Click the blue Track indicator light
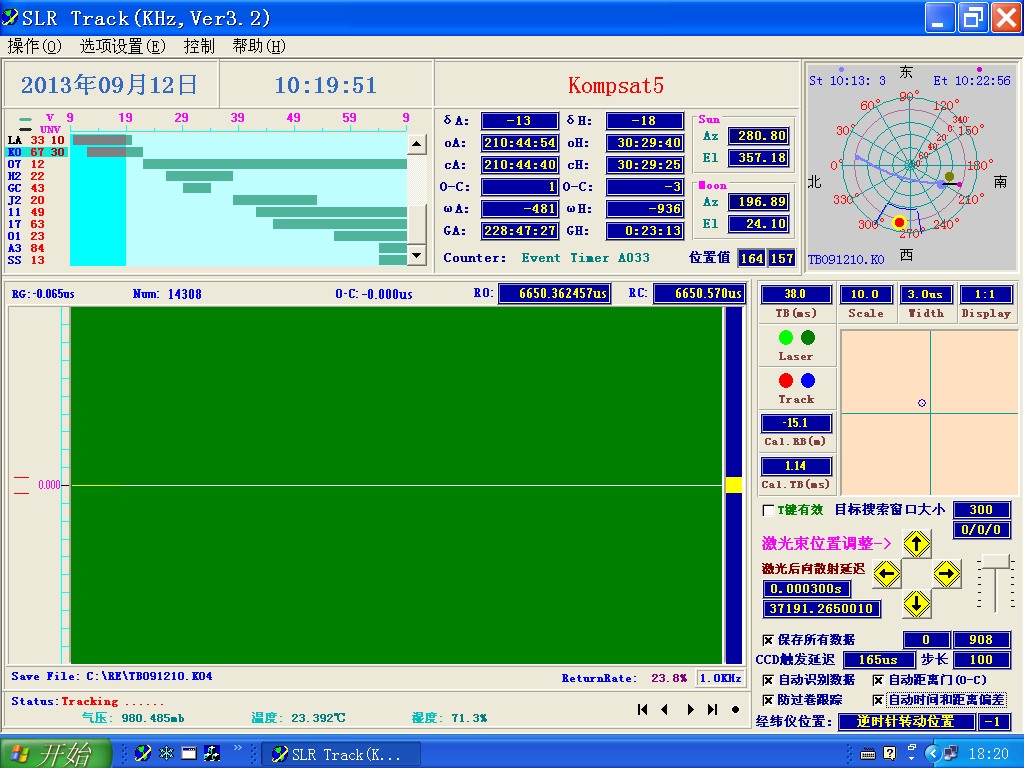 point(808,380)
